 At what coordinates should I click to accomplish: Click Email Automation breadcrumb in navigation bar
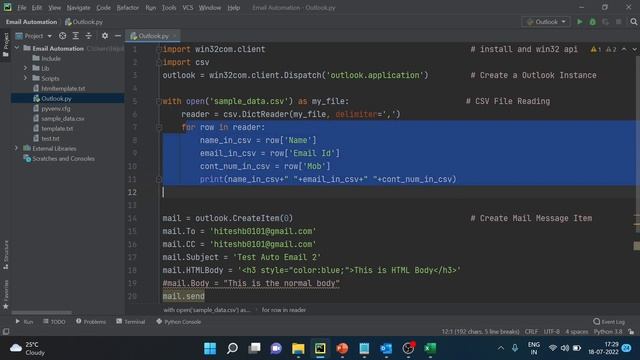pyautogui.click(x=31, y=22)
